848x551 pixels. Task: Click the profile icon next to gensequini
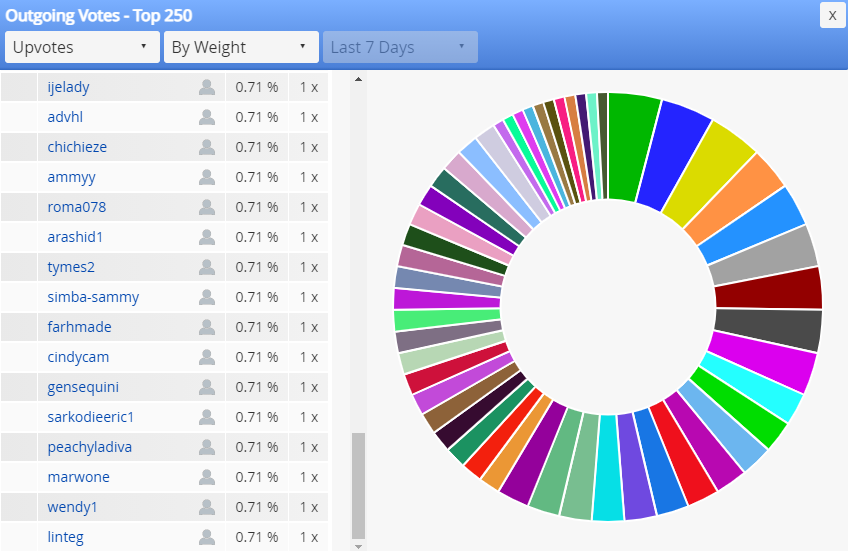[x=207, y=387]
